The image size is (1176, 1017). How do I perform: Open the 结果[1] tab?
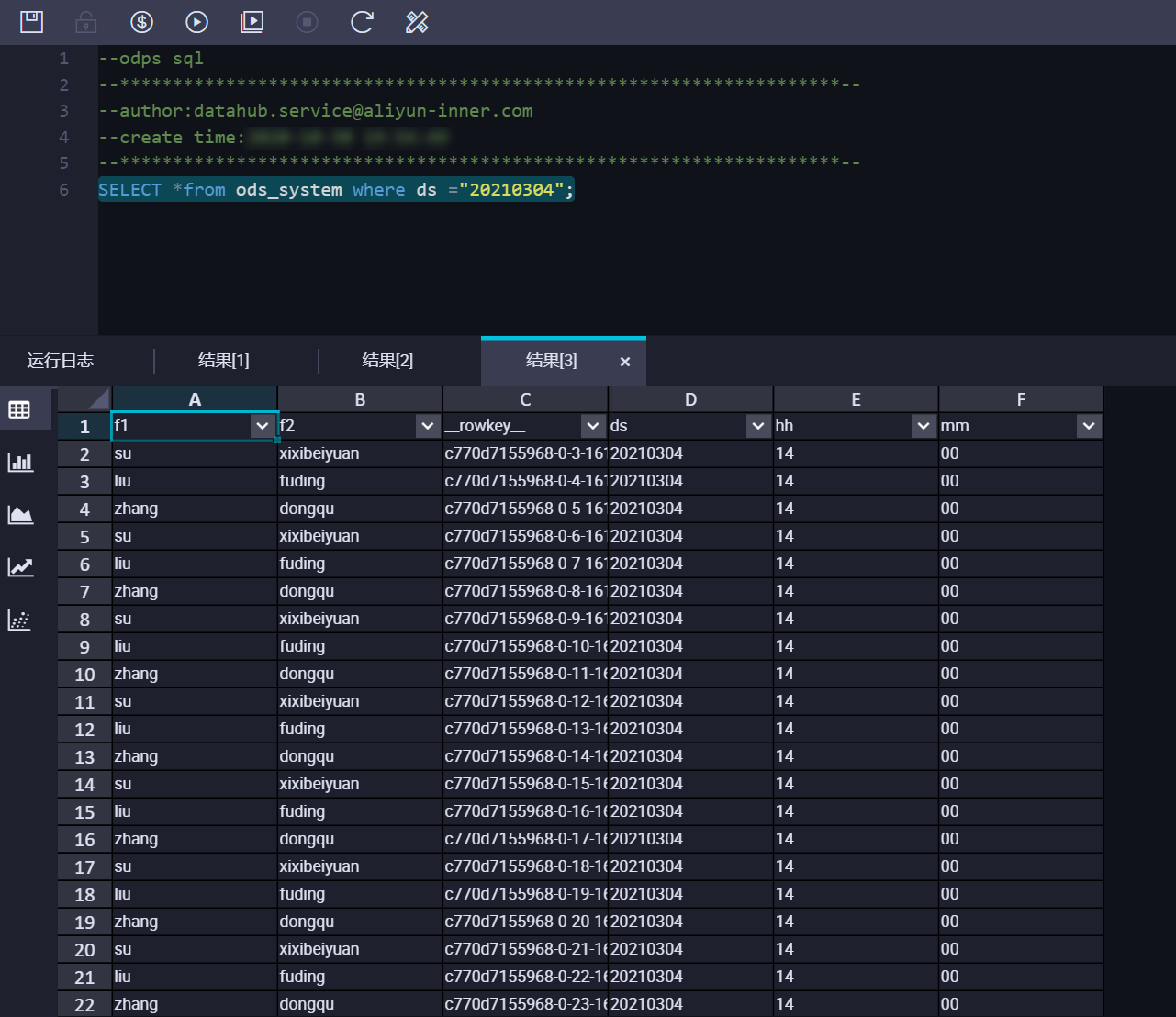point(224,361)
